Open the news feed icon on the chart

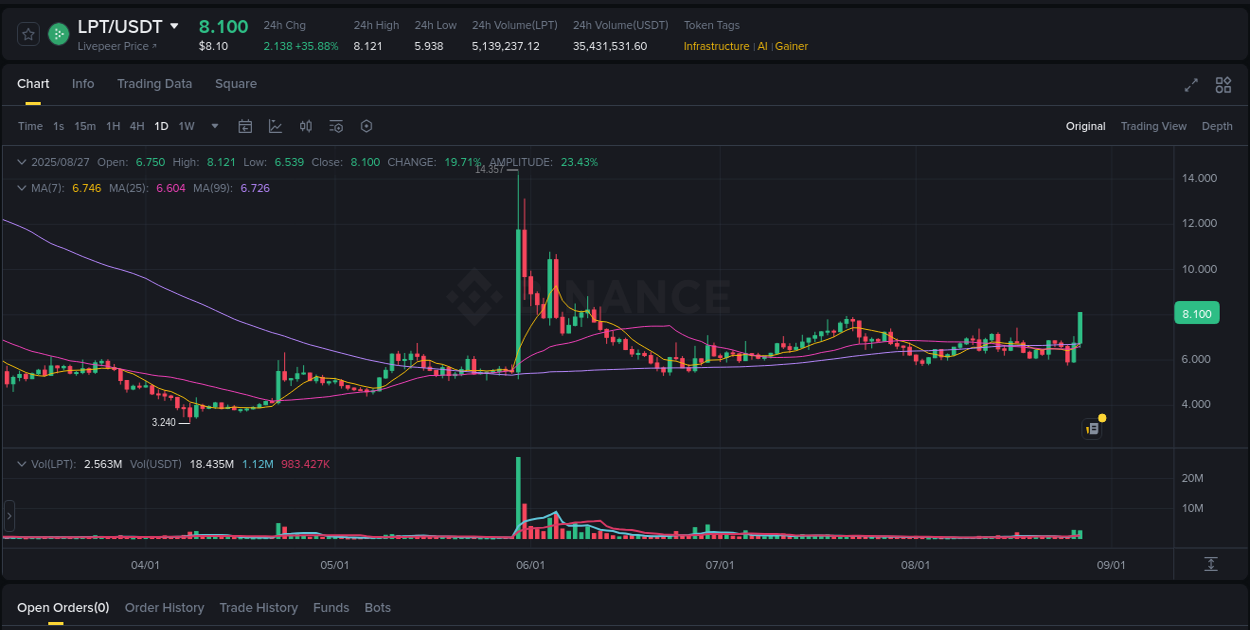click(1092, 428)
